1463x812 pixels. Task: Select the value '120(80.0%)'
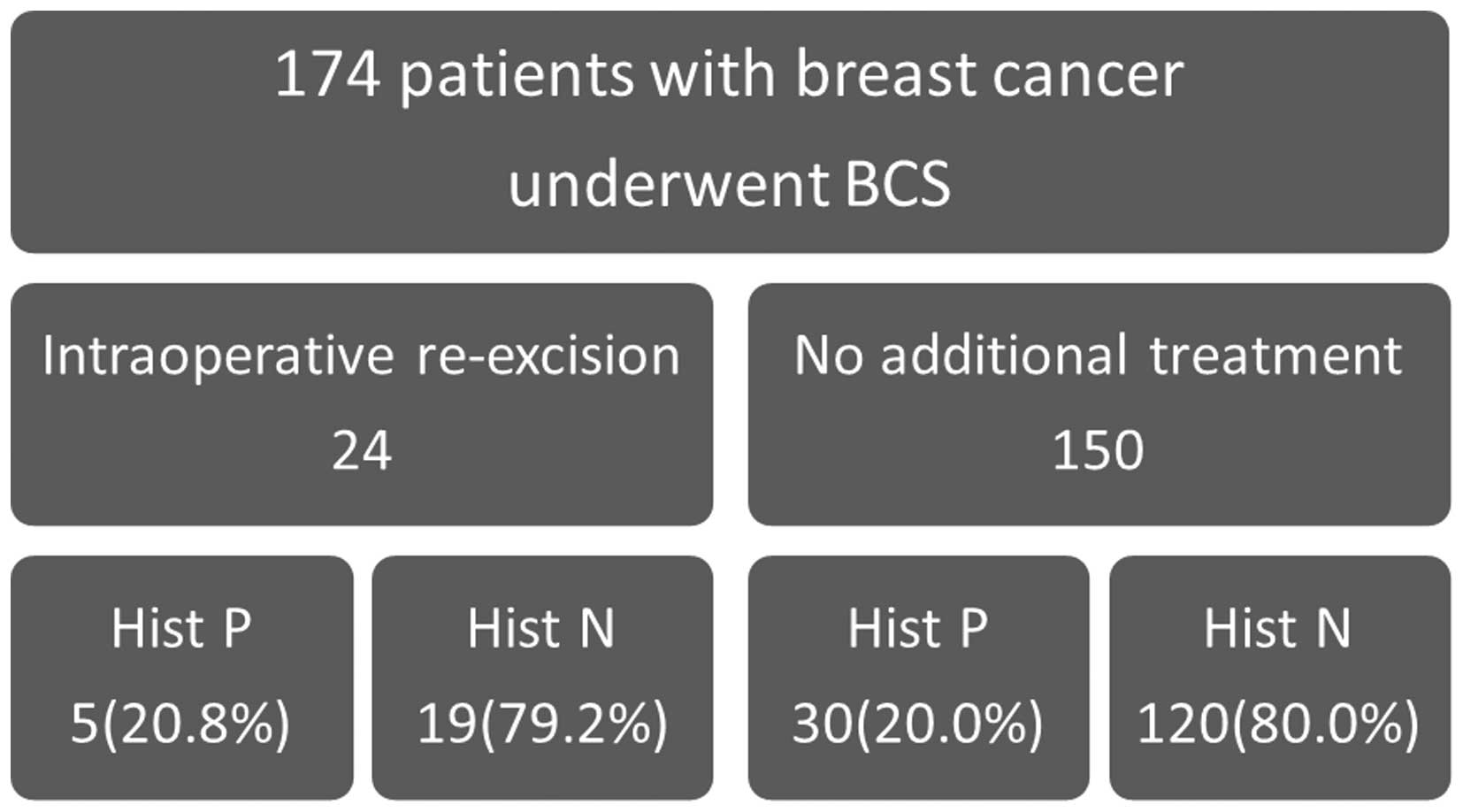[1277, 724]
